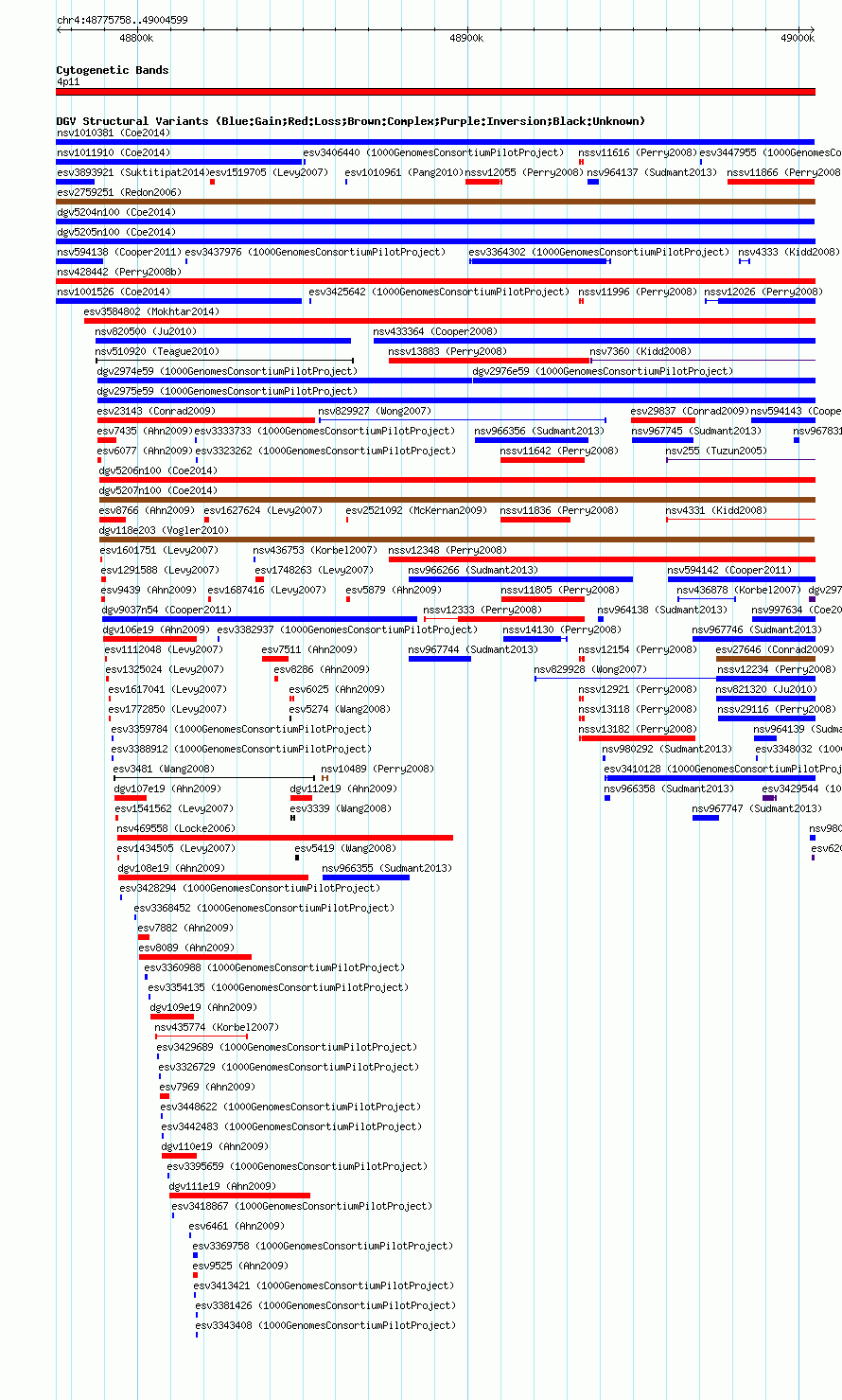
Task: Select the esv3343408 variant label
Action: [x=325, y=1326]
